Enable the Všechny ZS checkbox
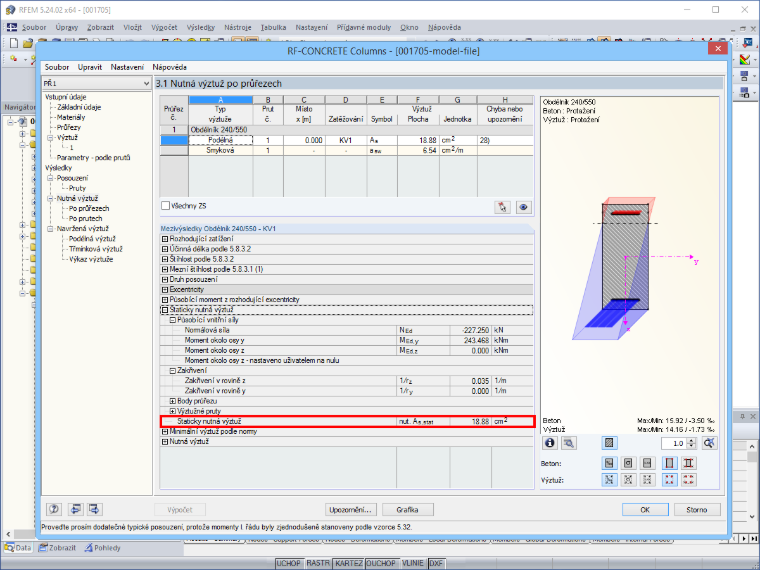The height and width of the screenshot is (570, 760). [x=166, y=206]
